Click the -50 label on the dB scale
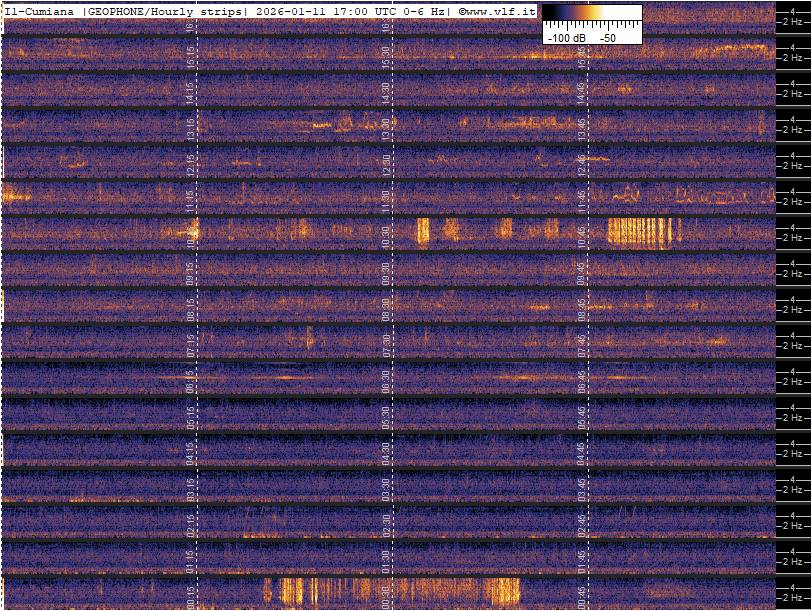Image resolution: width=812 pixels, height=611 pixels. 607,37
